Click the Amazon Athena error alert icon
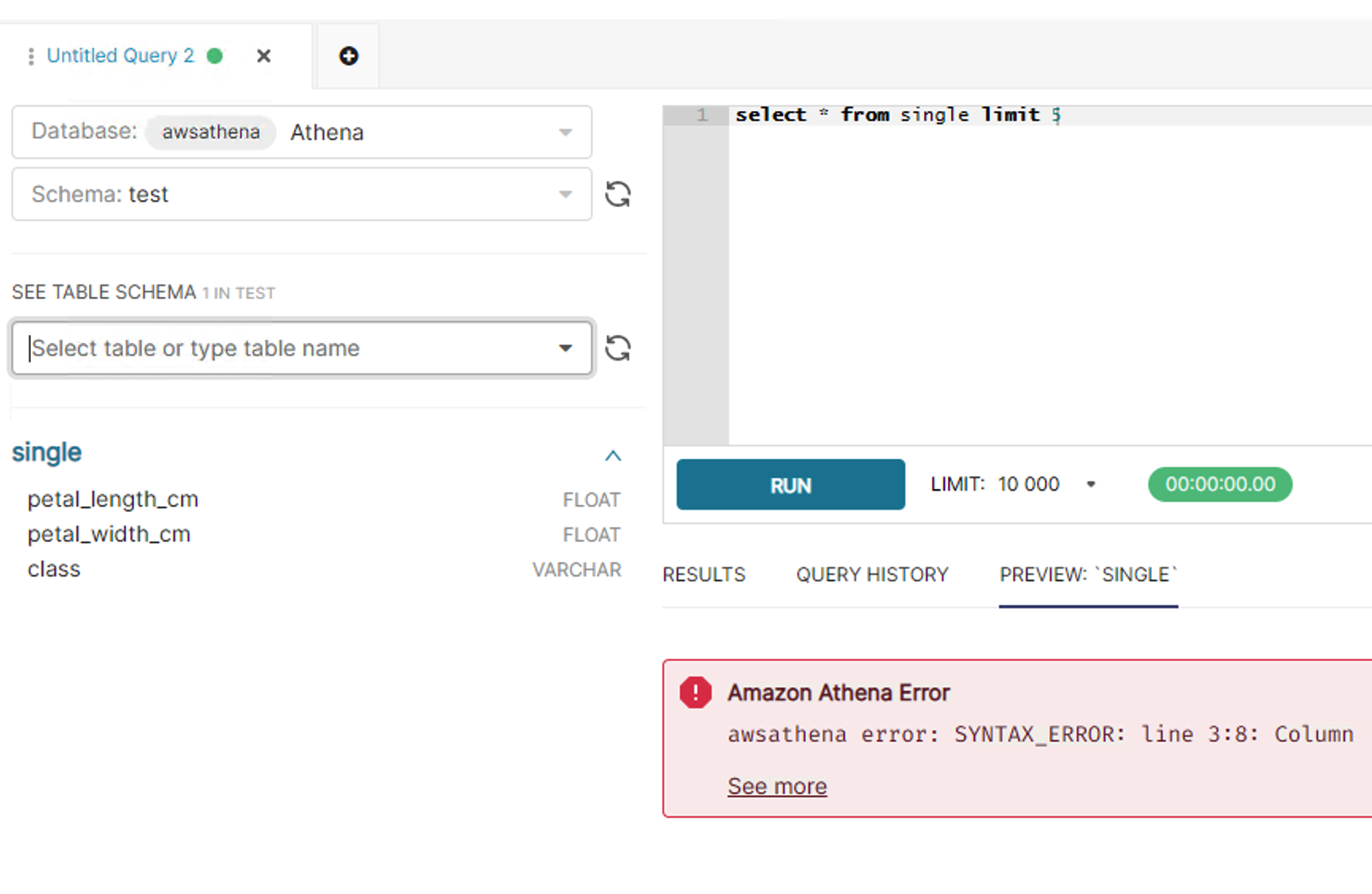This screenshot has height=894, width=1372. (x=695, y=692)
